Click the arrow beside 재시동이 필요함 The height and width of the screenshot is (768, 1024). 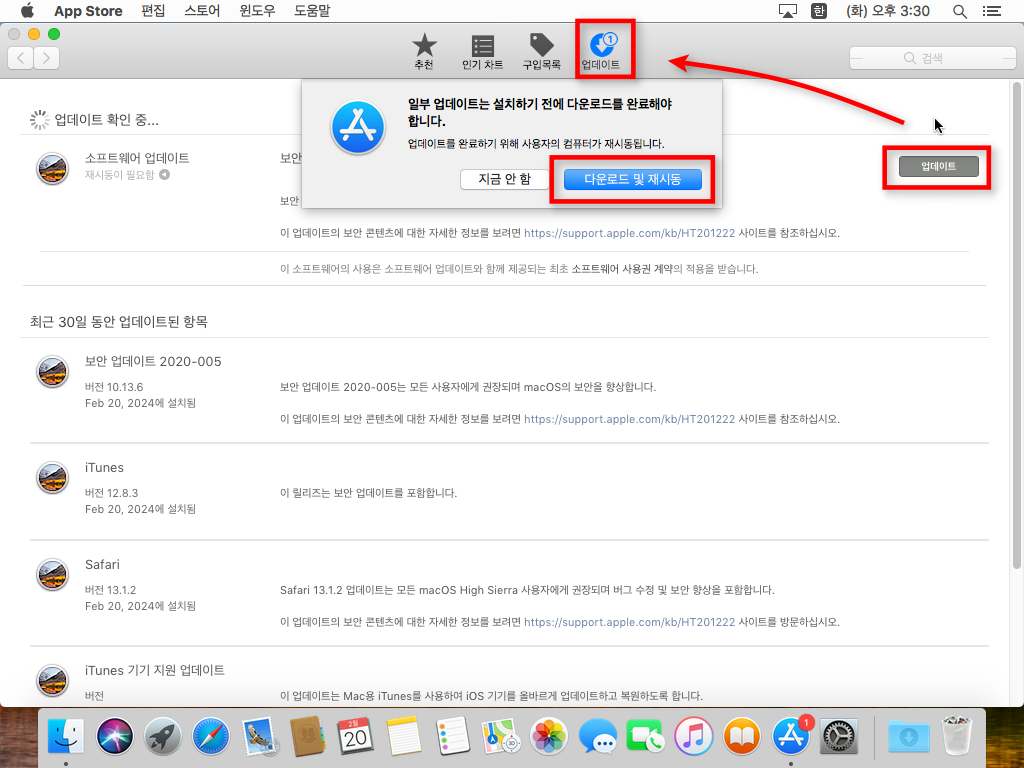tap(165, 174)
